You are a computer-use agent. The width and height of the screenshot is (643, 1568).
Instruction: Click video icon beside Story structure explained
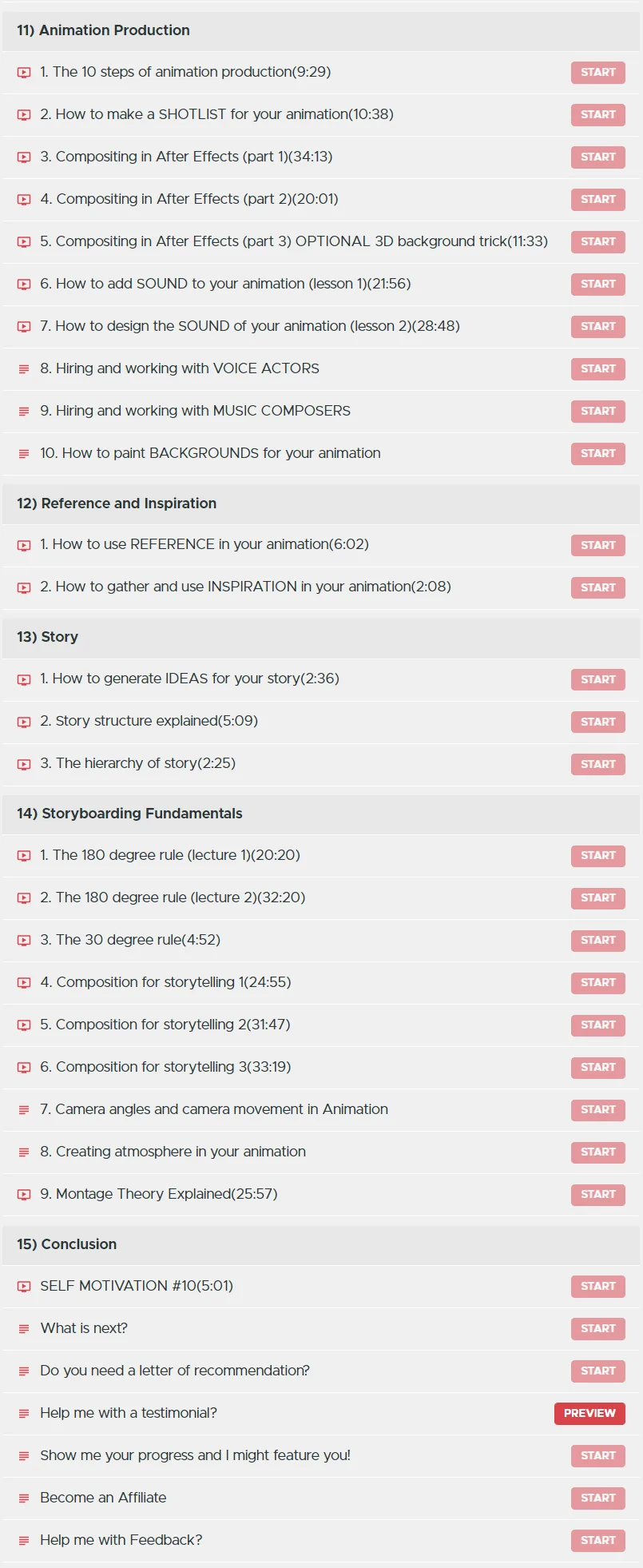[24, 722]
